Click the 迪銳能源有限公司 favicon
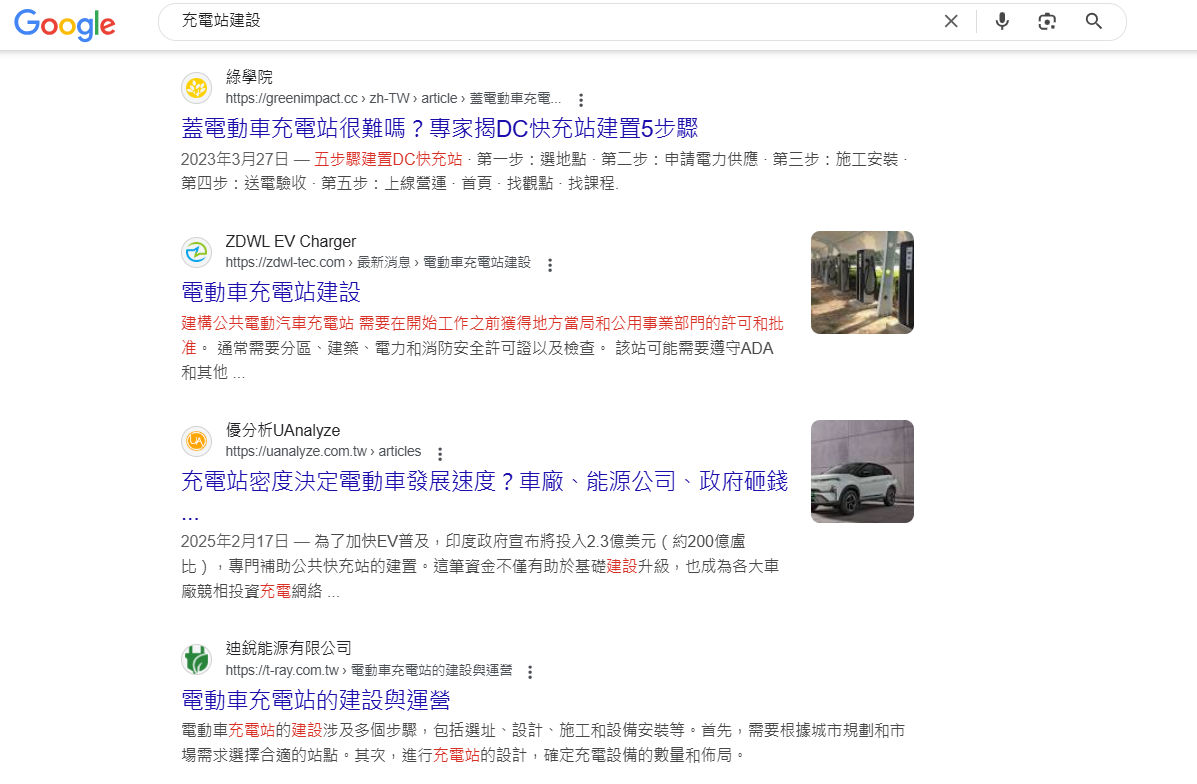 pos(197,660)
